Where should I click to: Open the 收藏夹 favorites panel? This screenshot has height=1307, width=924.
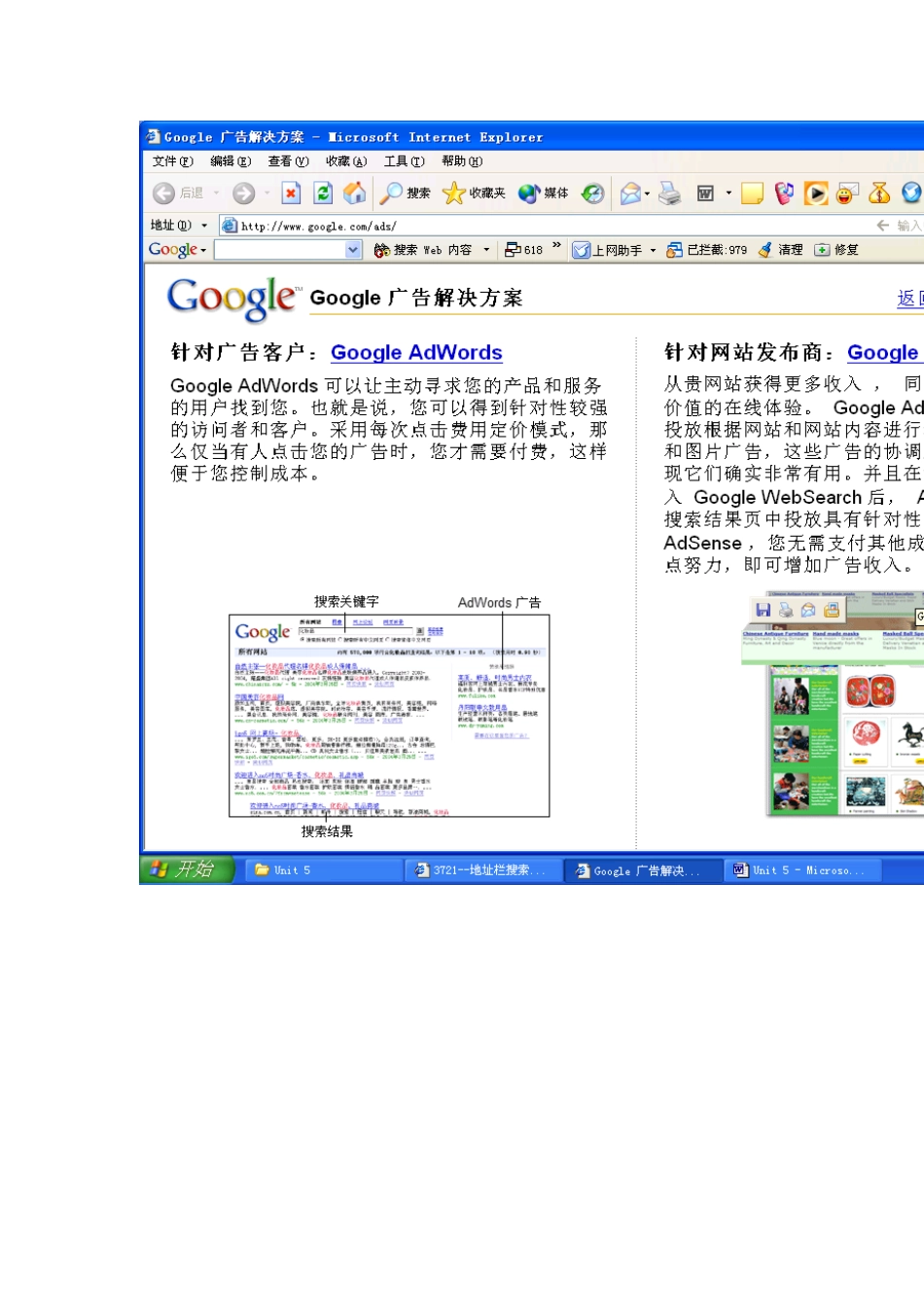pyautogui.click(x=475, y=194)
